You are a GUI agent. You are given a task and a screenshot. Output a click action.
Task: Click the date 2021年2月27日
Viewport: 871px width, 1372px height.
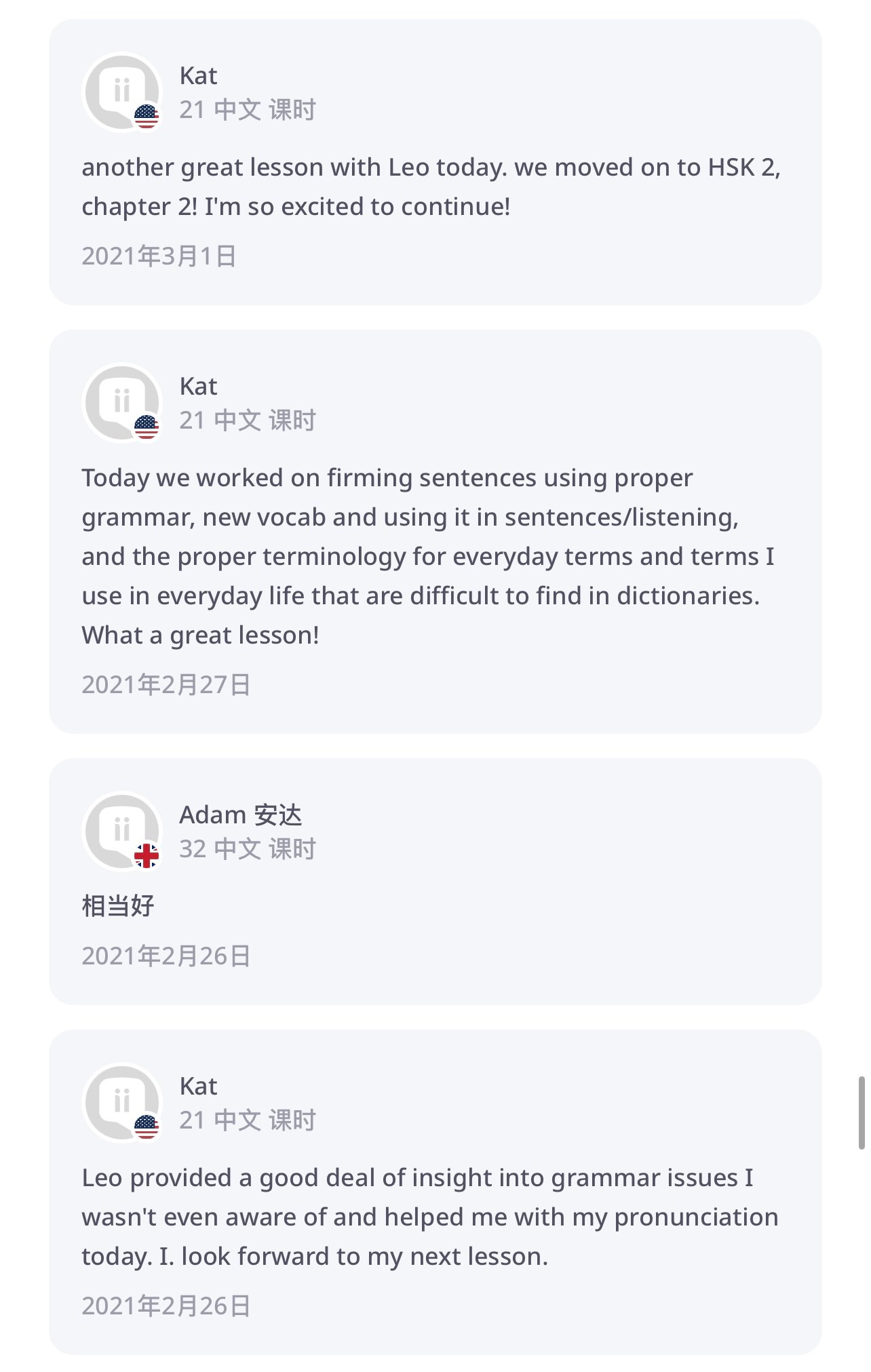pyautogui.click(x=166, y=685)
